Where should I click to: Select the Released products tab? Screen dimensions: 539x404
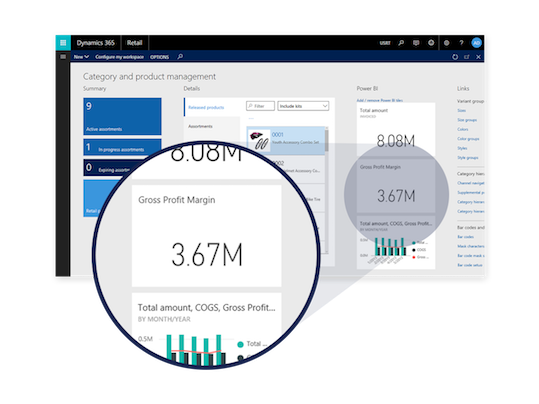tap(206, 108)
